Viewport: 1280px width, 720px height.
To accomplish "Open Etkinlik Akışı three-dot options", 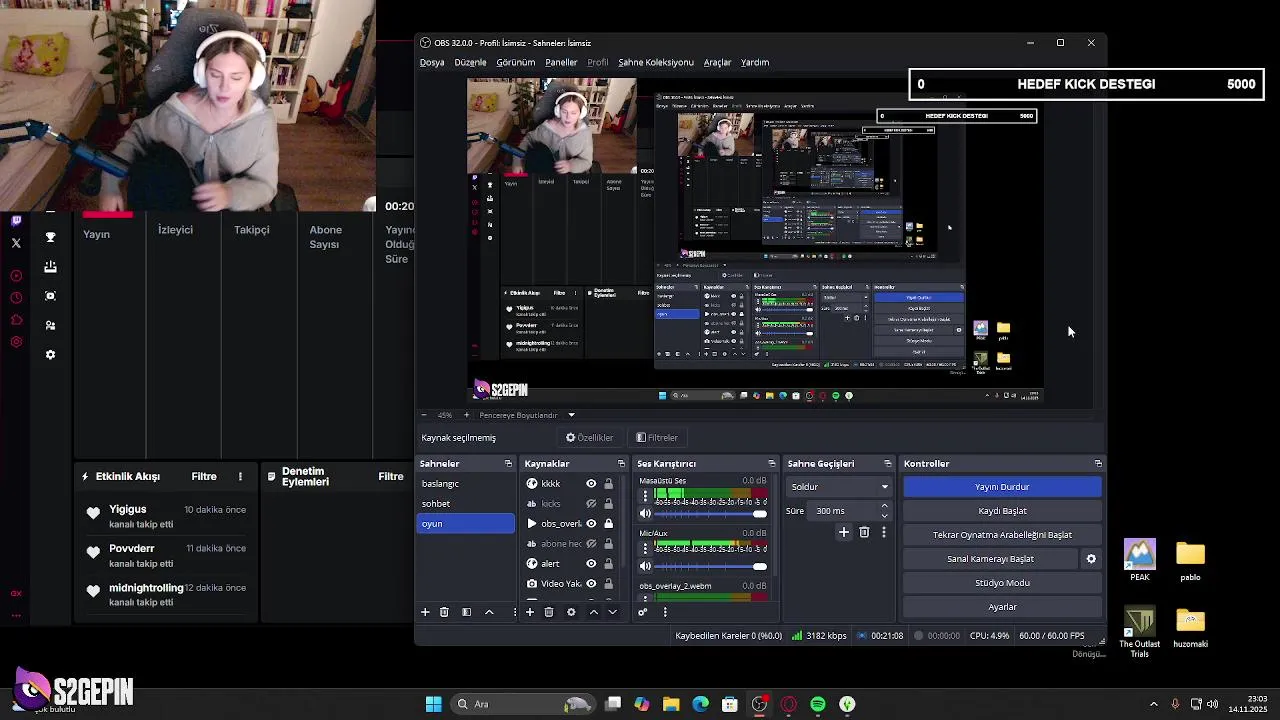I will tap(240, 476).
